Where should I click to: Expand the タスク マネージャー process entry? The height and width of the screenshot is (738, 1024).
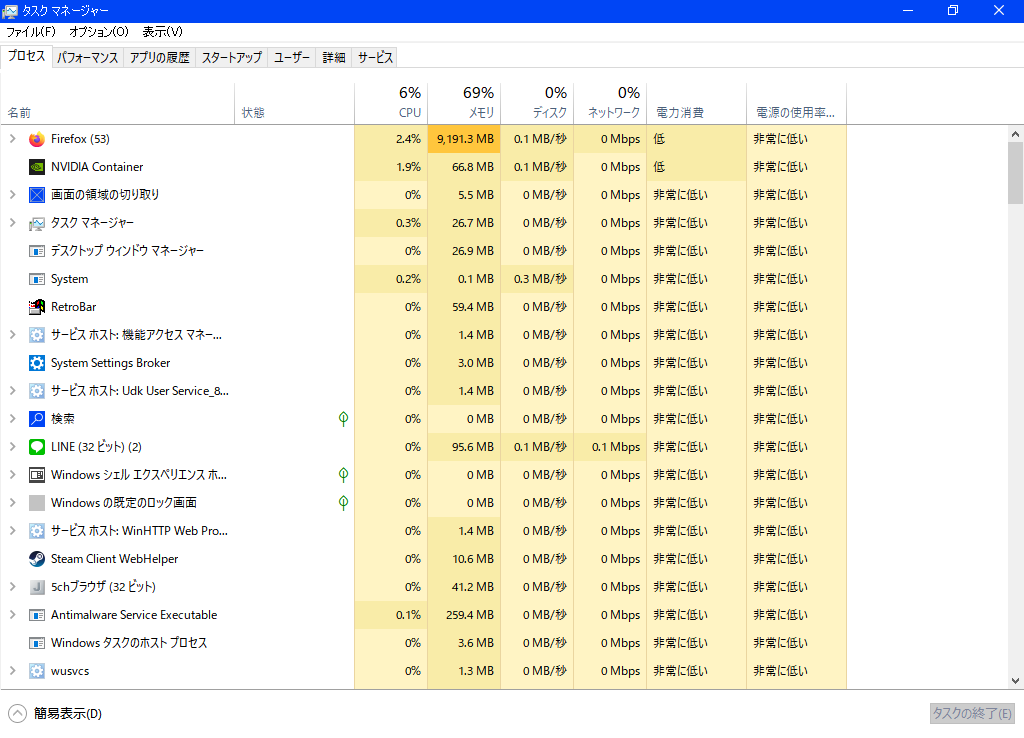[x=12, y=223]
